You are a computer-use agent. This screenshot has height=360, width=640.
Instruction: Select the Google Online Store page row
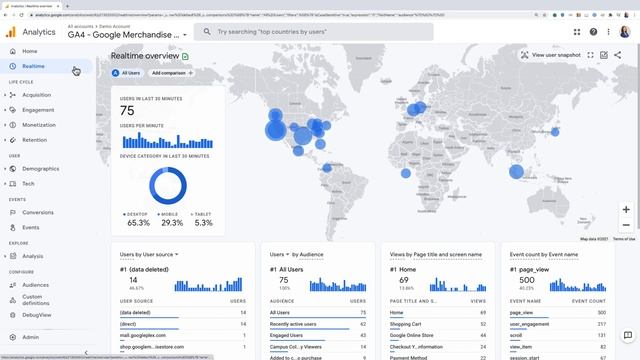click(438, 336)
